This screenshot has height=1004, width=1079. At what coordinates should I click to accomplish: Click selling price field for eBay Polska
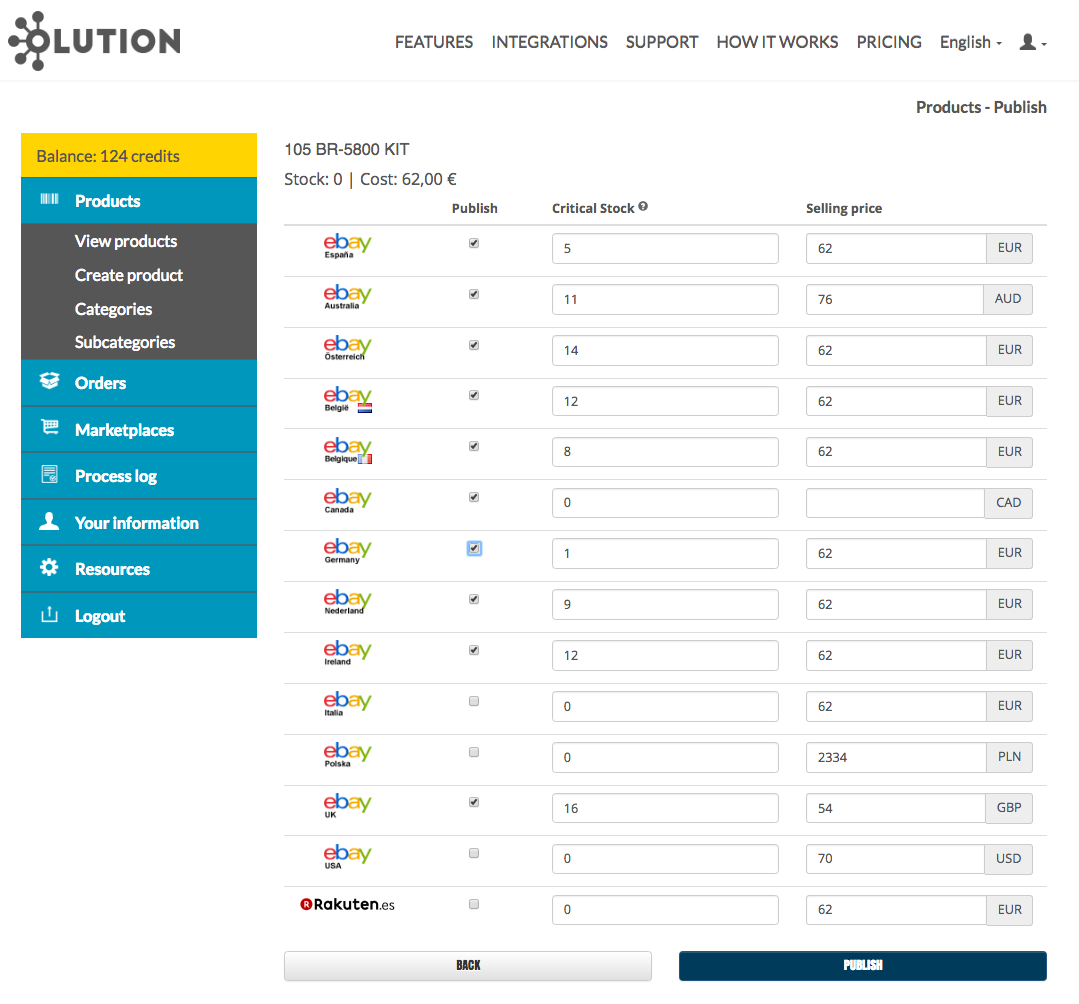coord(896,758)
